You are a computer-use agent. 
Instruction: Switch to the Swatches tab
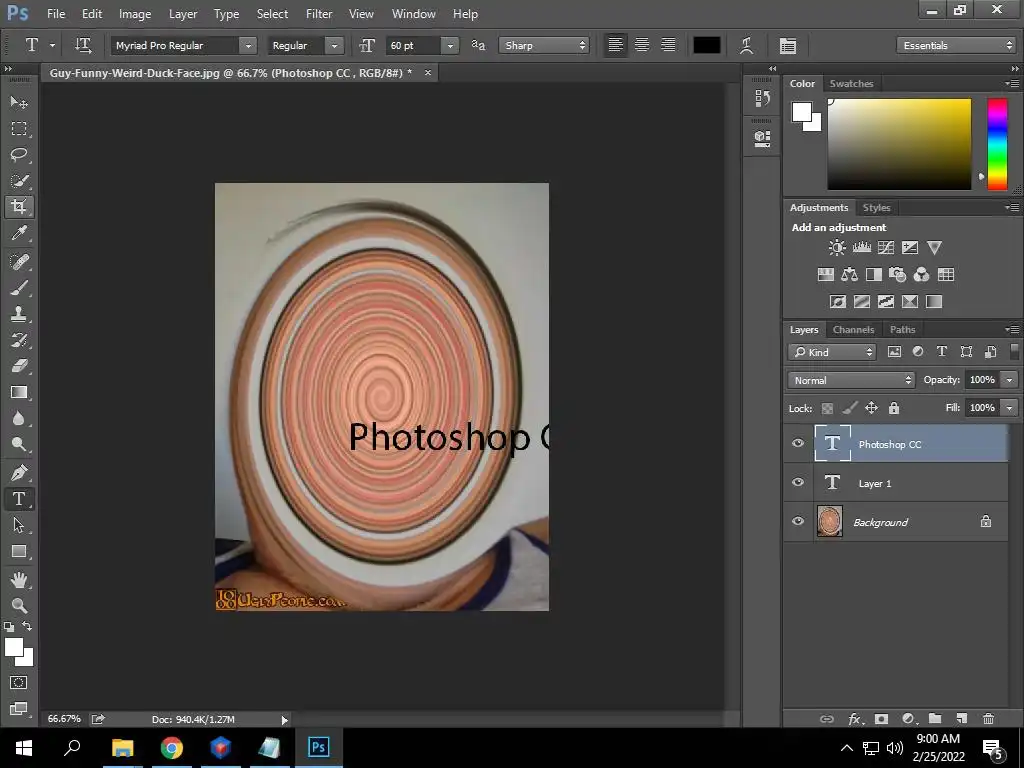(851, 84)
